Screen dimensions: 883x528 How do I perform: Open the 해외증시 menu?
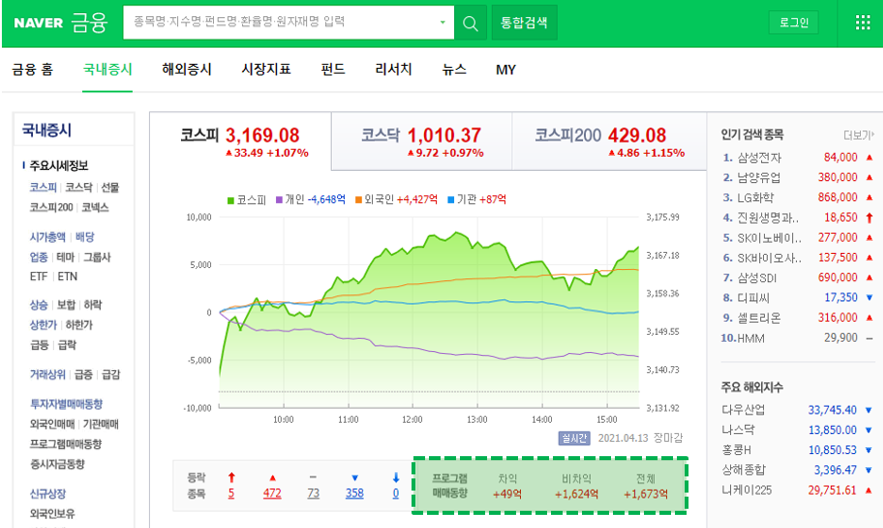coord(187,69)
